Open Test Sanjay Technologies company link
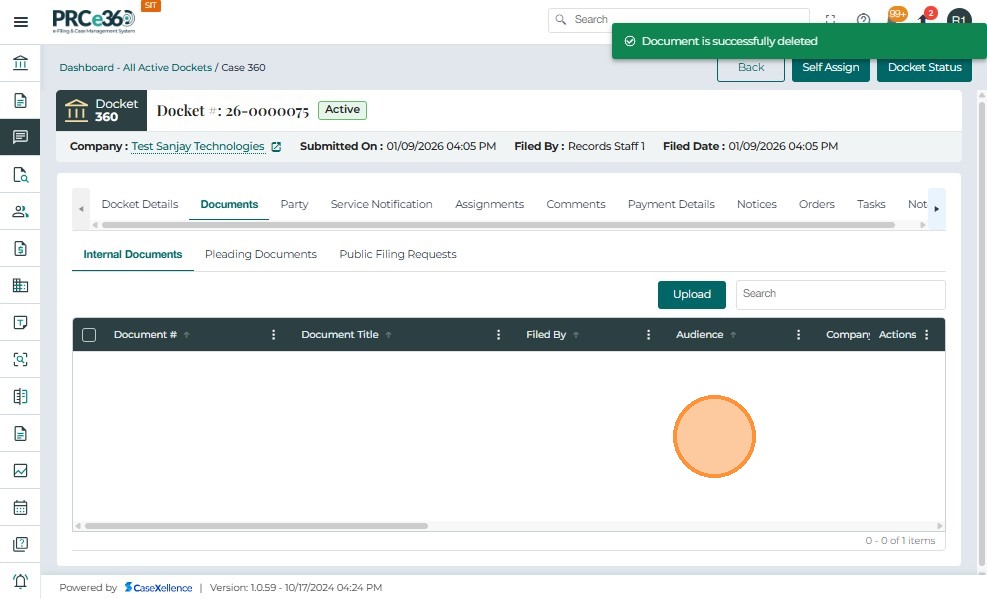Viewport: 987px width, 599px height. point(198,146)
